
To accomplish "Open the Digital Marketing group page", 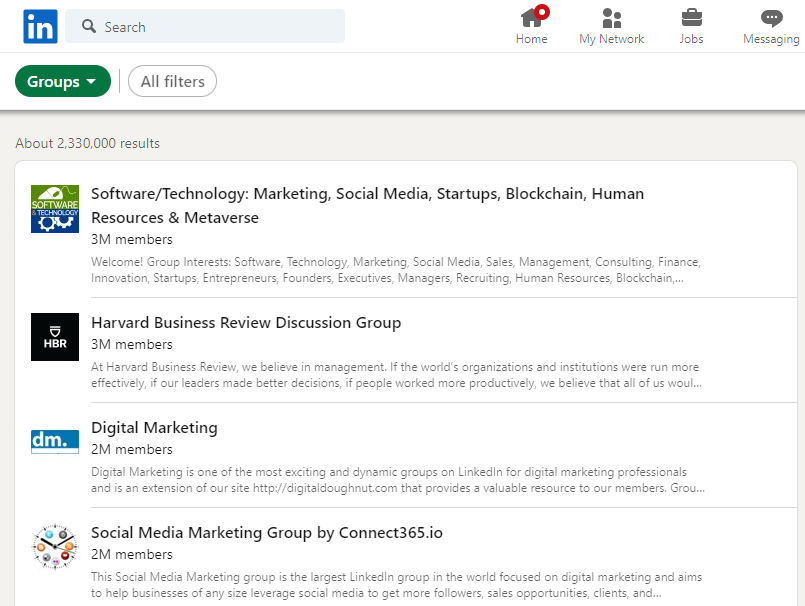I will tap(154, 427).
